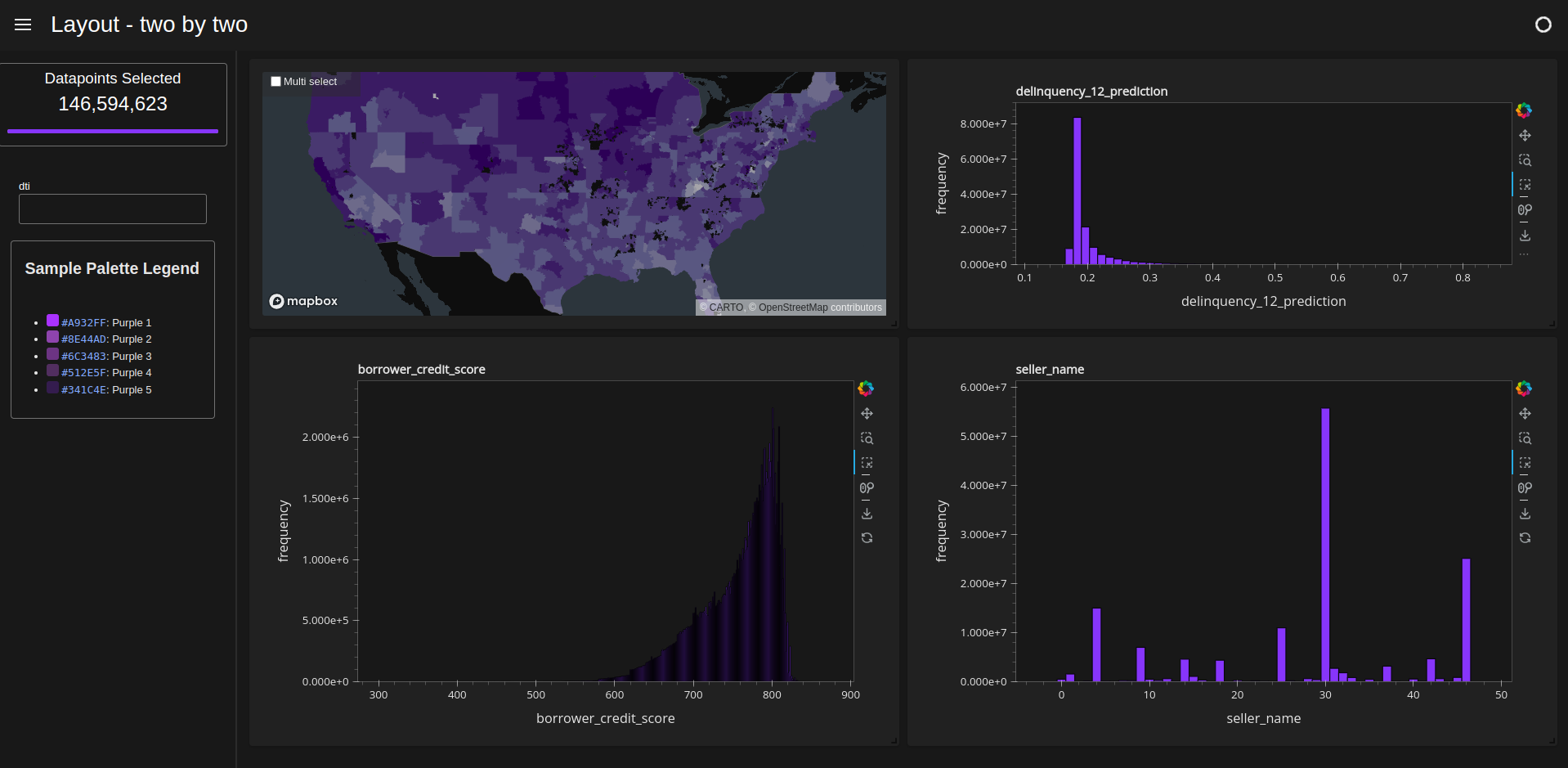Click the Bokeh logo on delinquency_12_prediction chart
Image resolution: width=1568 pixels, height=768 pixels.
pos(1524,110)
